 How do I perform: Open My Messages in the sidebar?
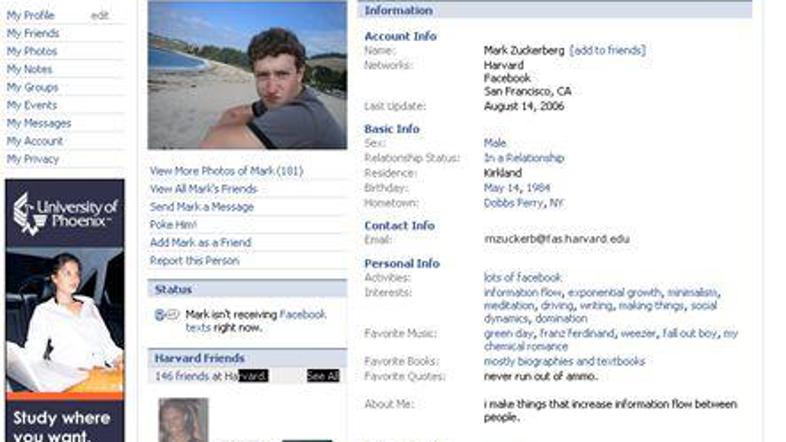tap(39, 123)
